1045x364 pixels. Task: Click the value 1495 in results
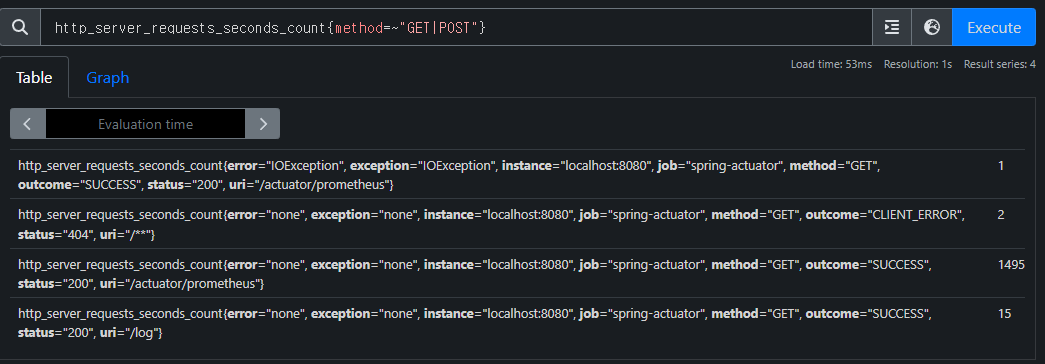click(1011, 265)
